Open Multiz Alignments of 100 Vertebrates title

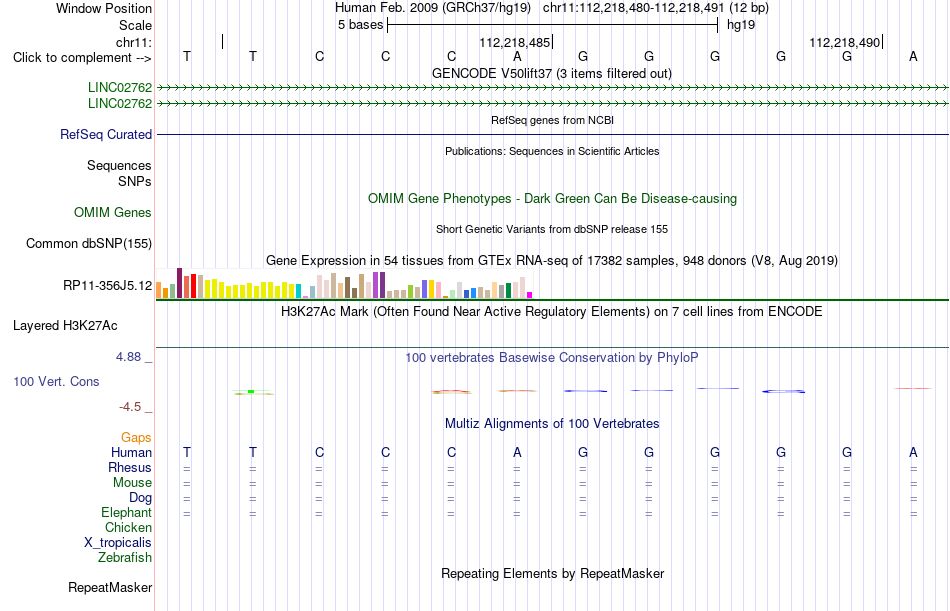tap(552, 424)
